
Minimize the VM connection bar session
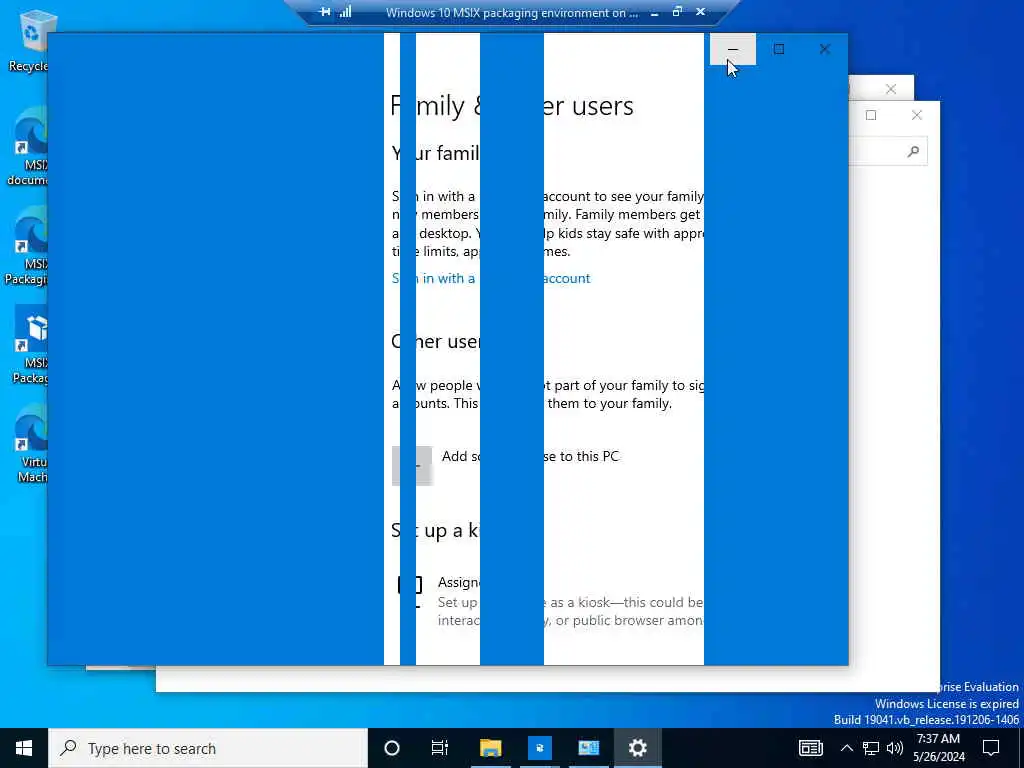(x=654, y=12)
